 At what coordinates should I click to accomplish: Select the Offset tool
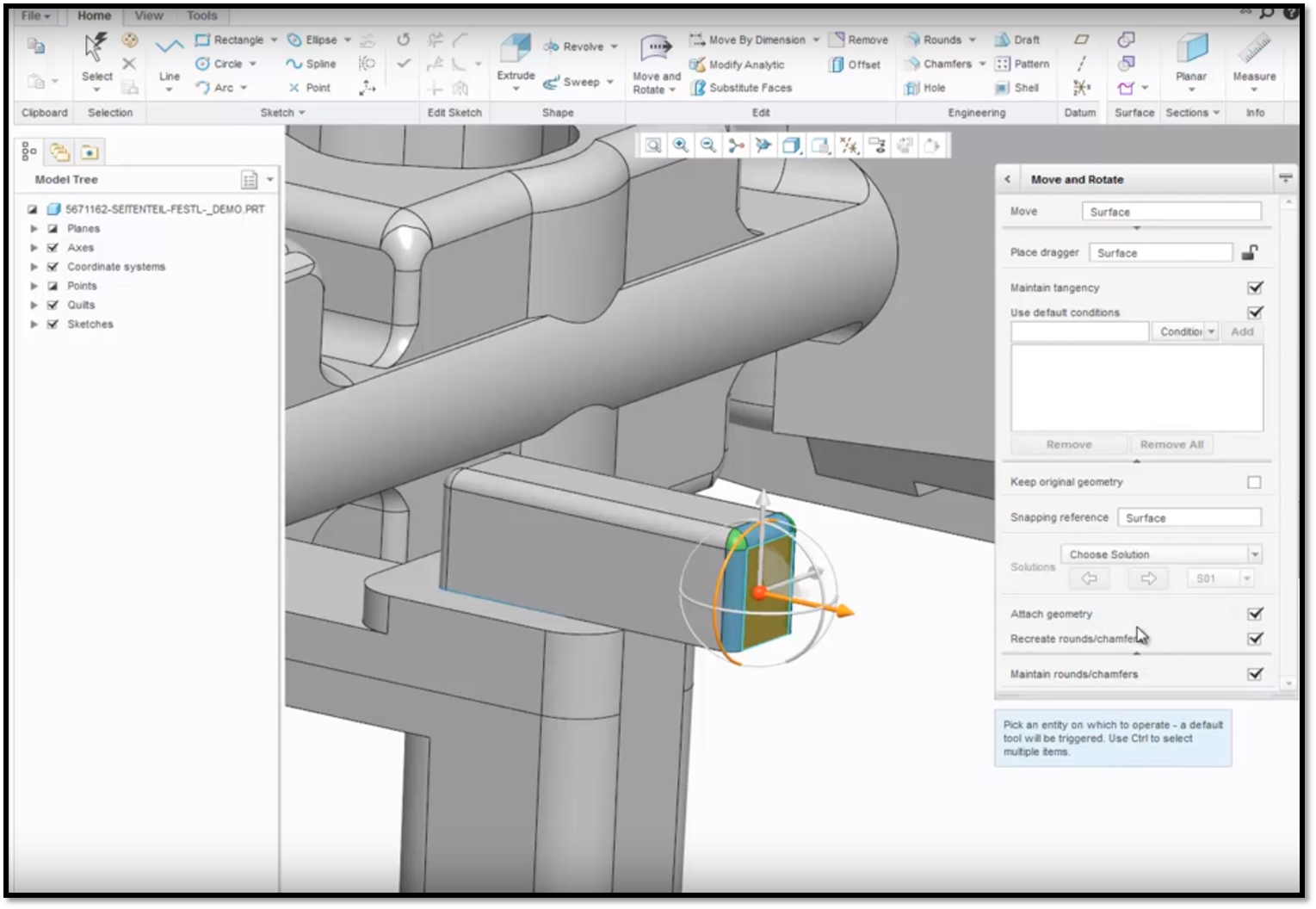pyautogui.click(x=856, y=65)
